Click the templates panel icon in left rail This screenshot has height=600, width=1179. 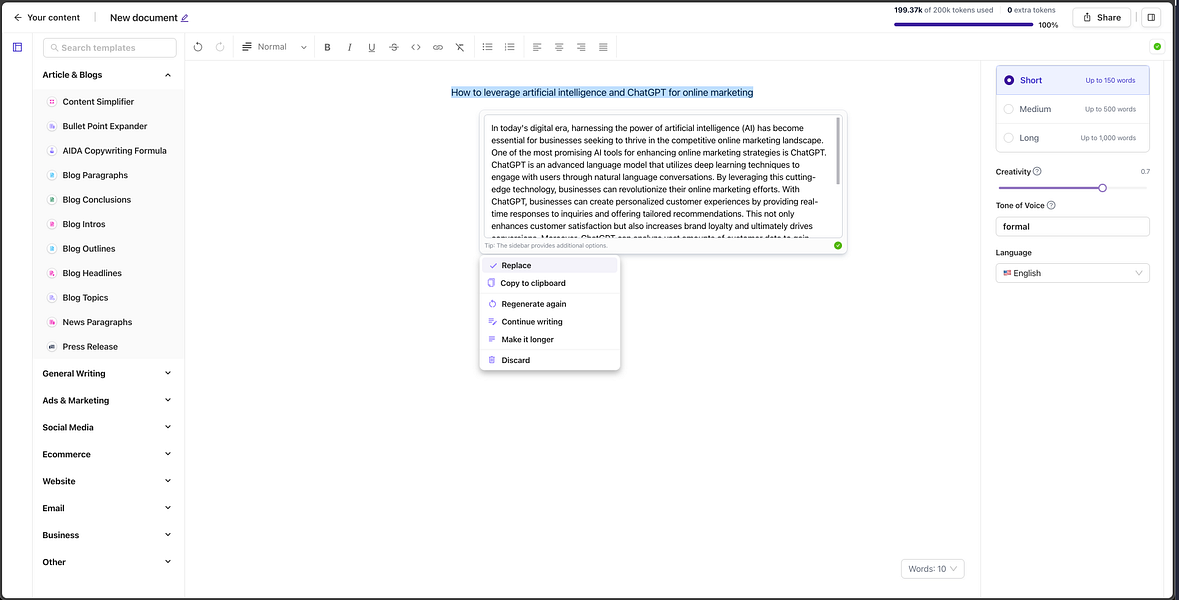point(17,47)
